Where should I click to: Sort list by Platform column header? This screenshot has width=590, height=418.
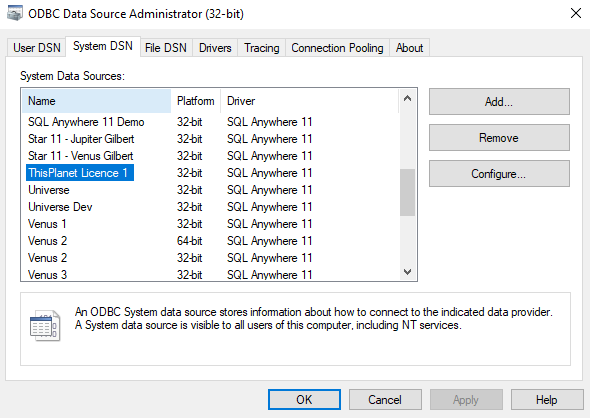196,101
